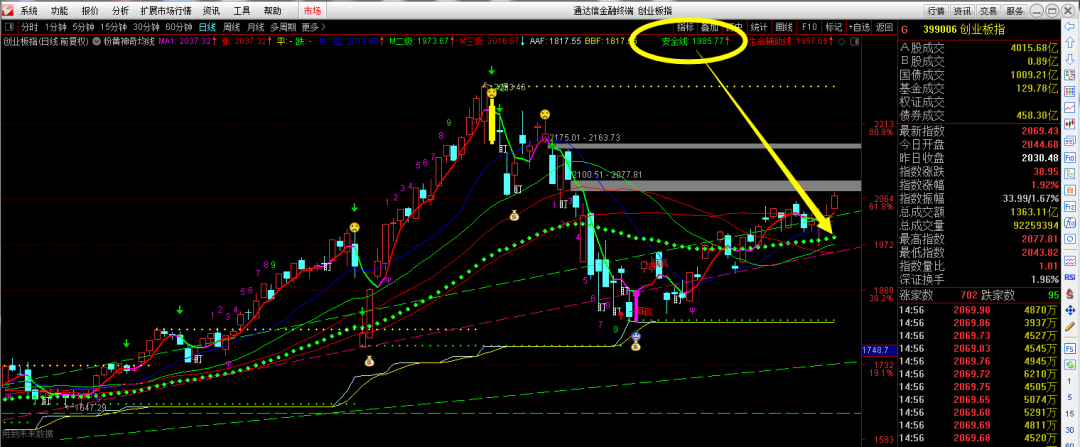Open the 多周期 multi-period view
This screenshot has height=447, width=1080.
[x=283, y=27]
